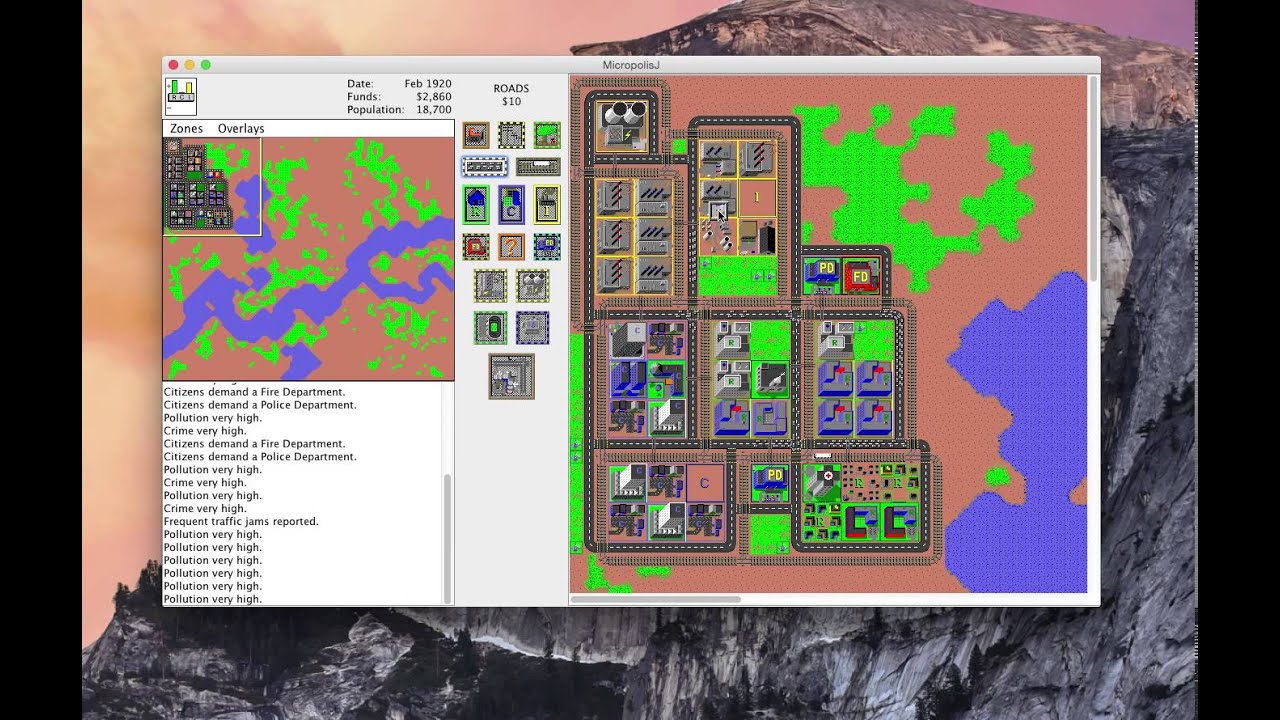Click the red FD fire station on map
The height and width of the screenshot is (720, 1280).
pyautogui.click(x=860, y=275)
